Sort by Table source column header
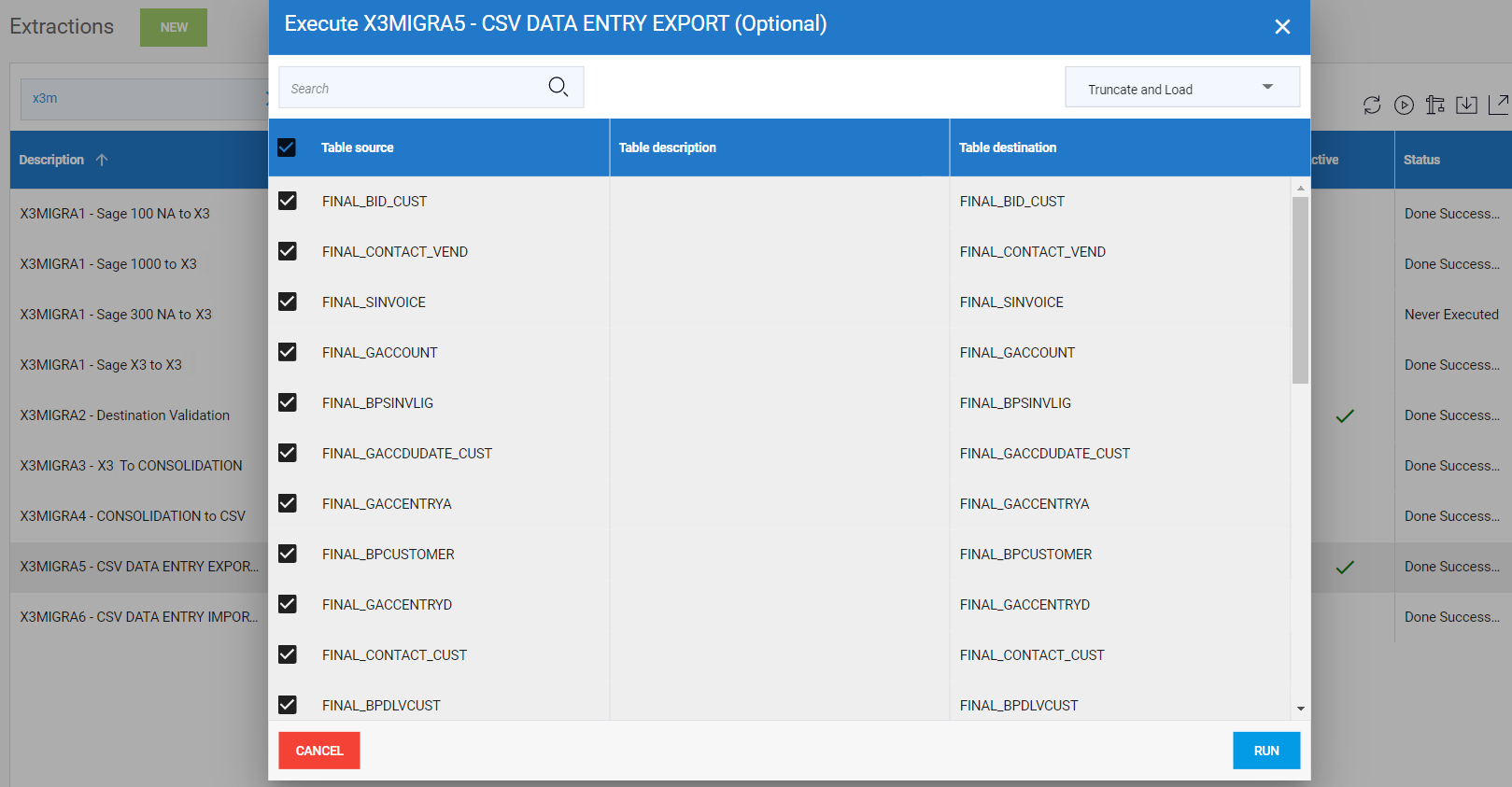This screenshot has width=1512, height=787. coord(358,148)
